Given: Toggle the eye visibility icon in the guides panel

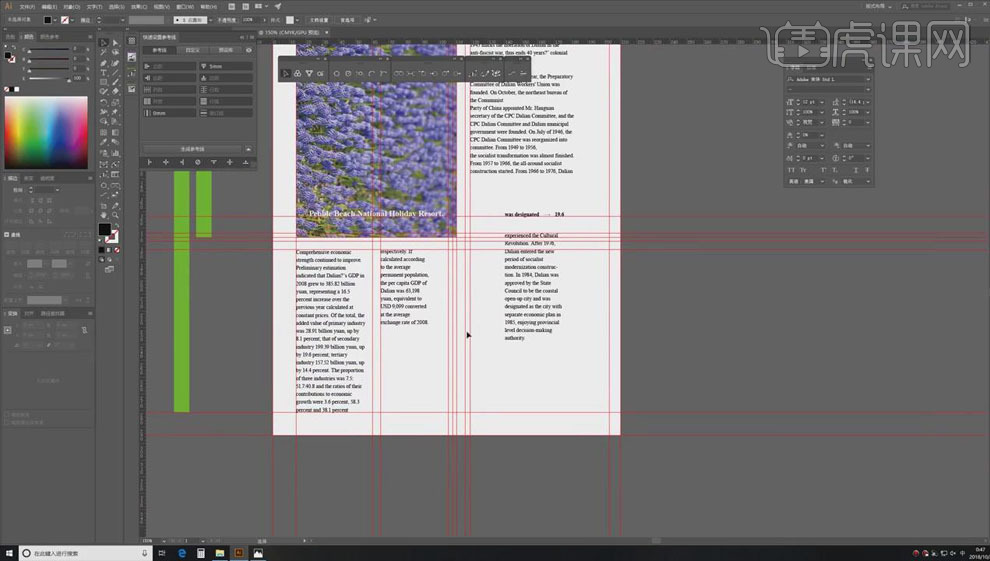Looking at the screenshot, I should point(249,50).
